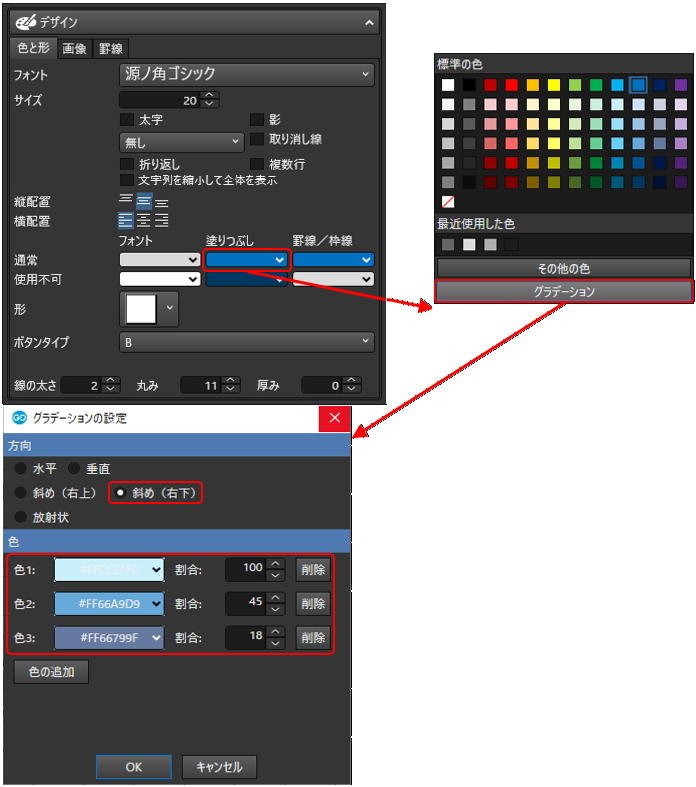Viewport: 696px width, 787px height.
Task: Click the 色の追加 button
Action: point(51,672)
